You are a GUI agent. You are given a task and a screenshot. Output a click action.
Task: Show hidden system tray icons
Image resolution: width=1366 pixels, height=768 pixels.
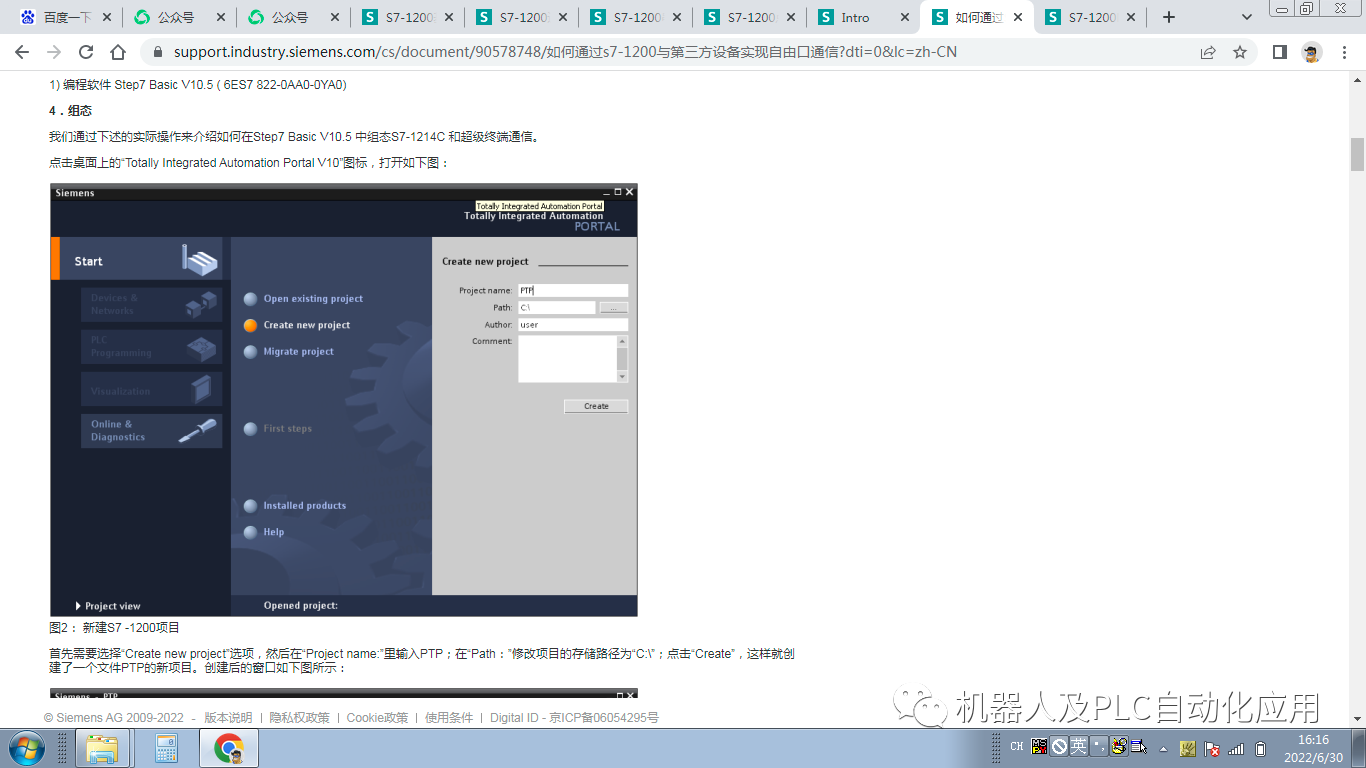(1164, 748)
